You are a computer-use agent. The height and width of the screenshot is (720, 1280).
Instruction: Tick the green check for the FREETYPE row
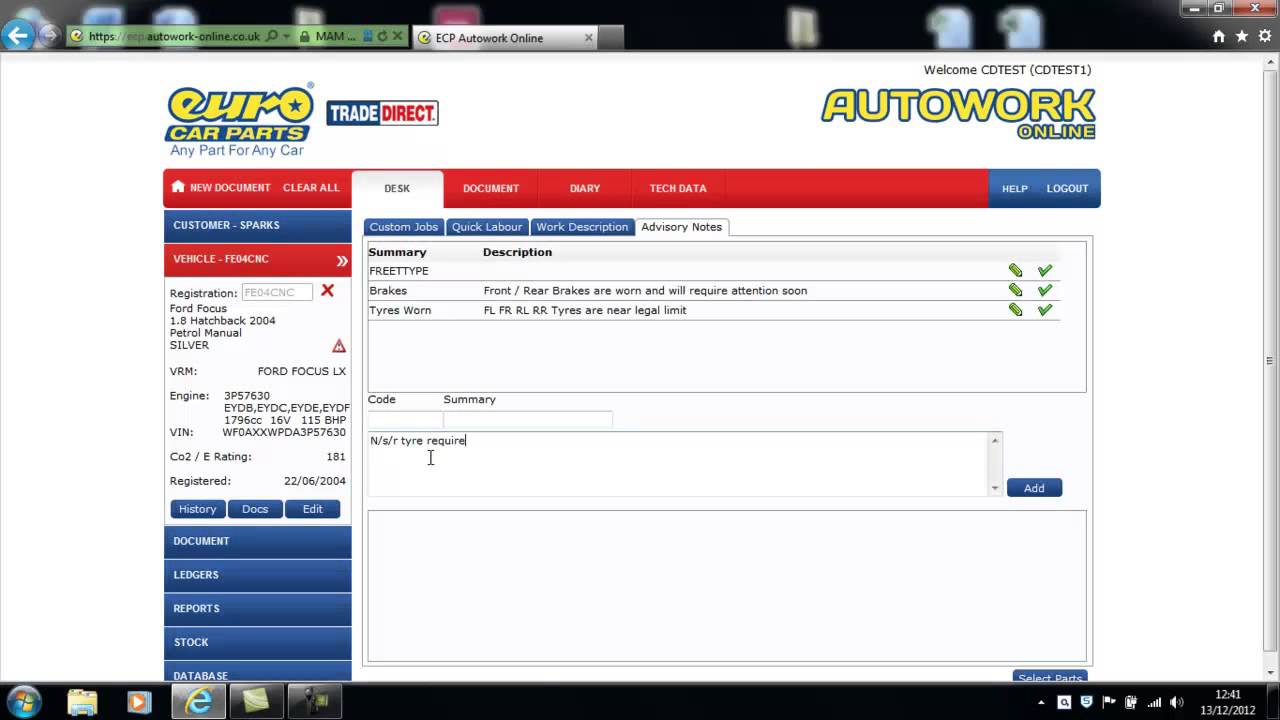[1045, 271]
